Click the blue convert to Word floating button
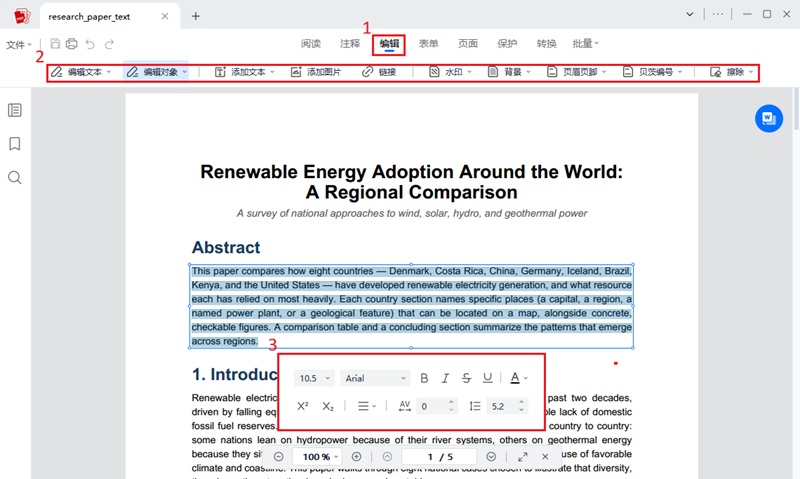The width and height of the screenshot is (800, 479). point(769,118)
